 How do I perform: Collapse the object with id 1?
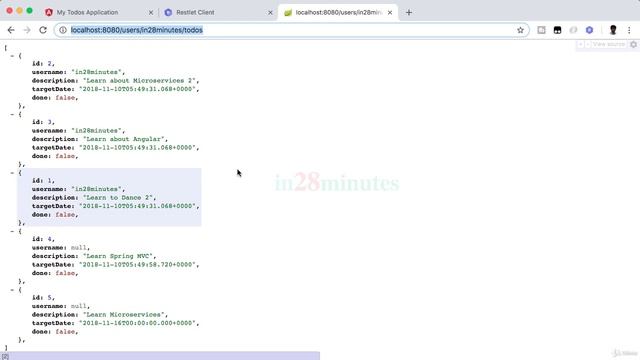[12, 173]
